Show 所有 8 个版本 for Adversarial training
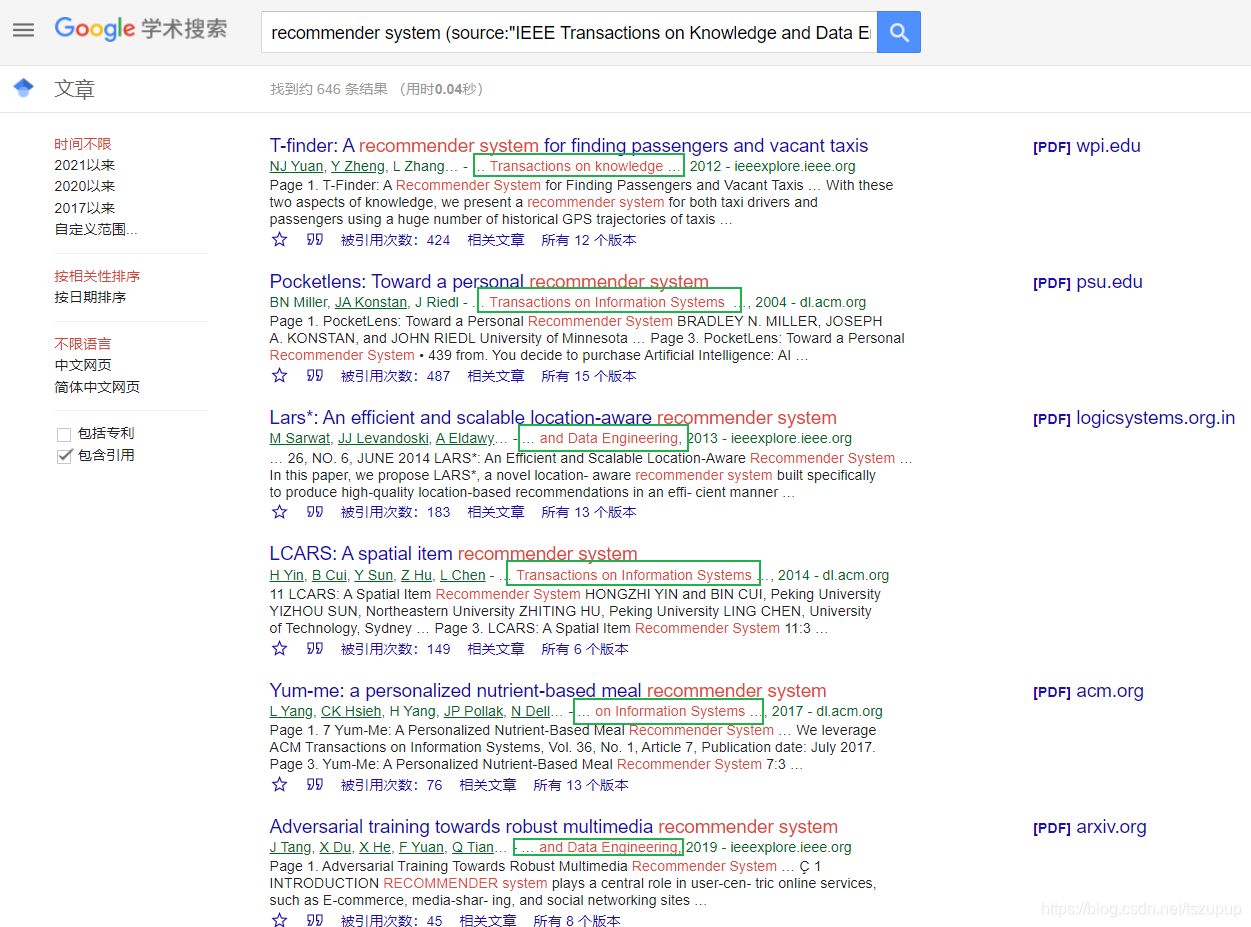 (576, 921)
